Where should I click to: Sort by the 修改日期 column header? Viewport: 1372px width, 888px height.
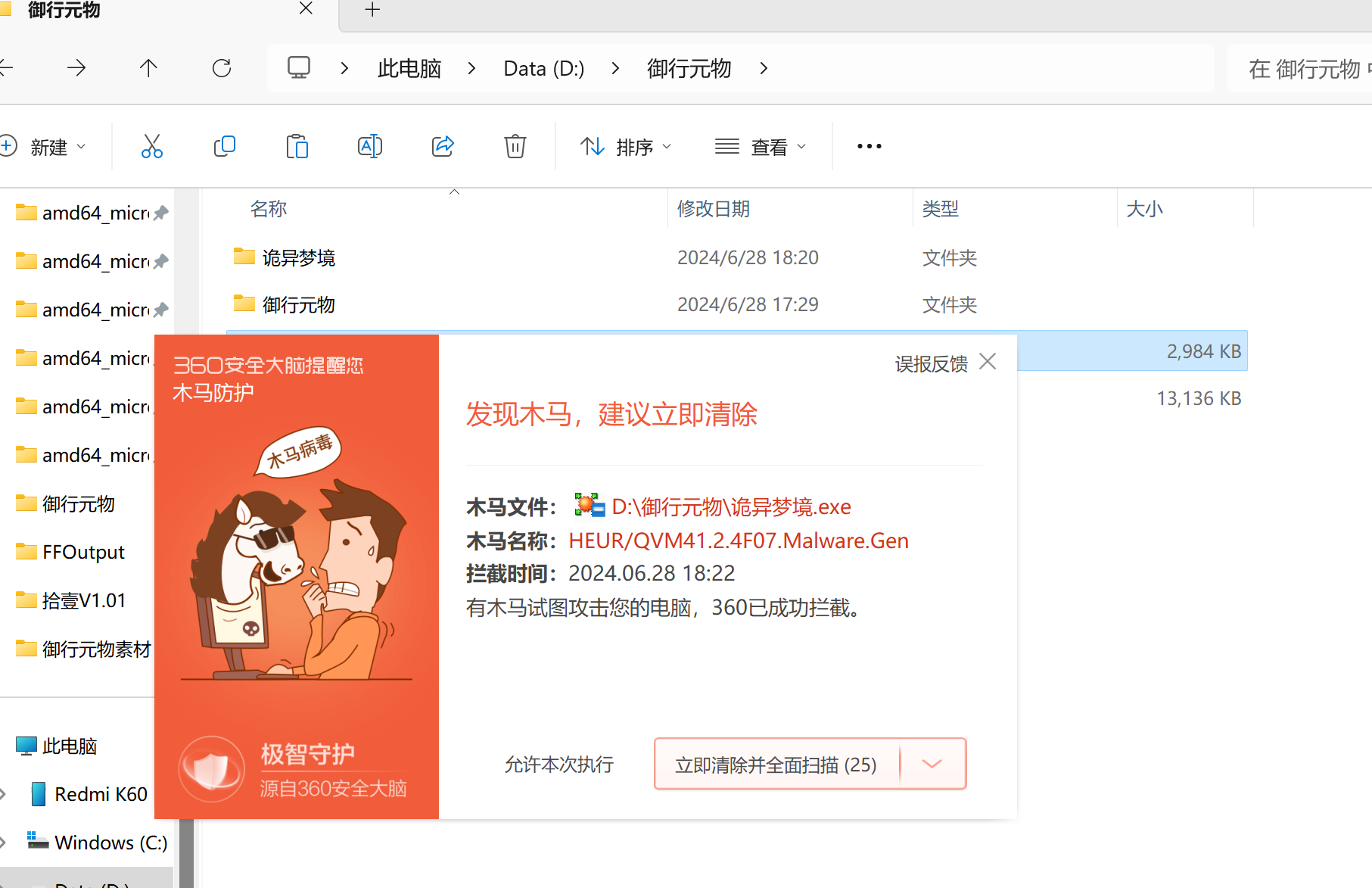(714, 208)
